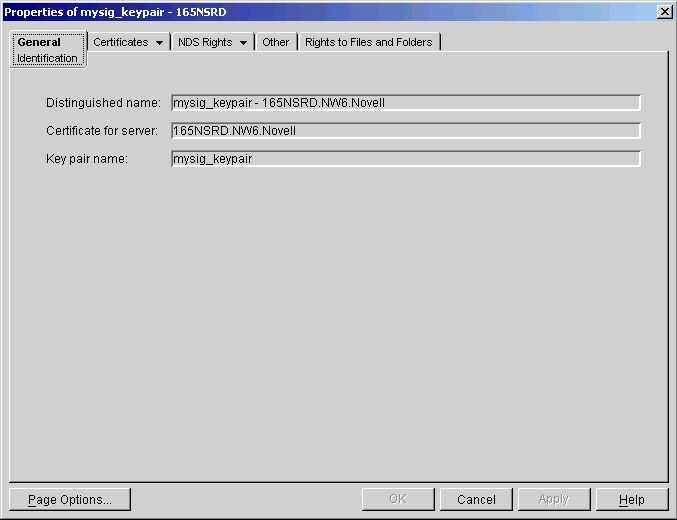Click the Certificate for server label
The width and height of the screenshot is (677, 520).
click(102, 131)
